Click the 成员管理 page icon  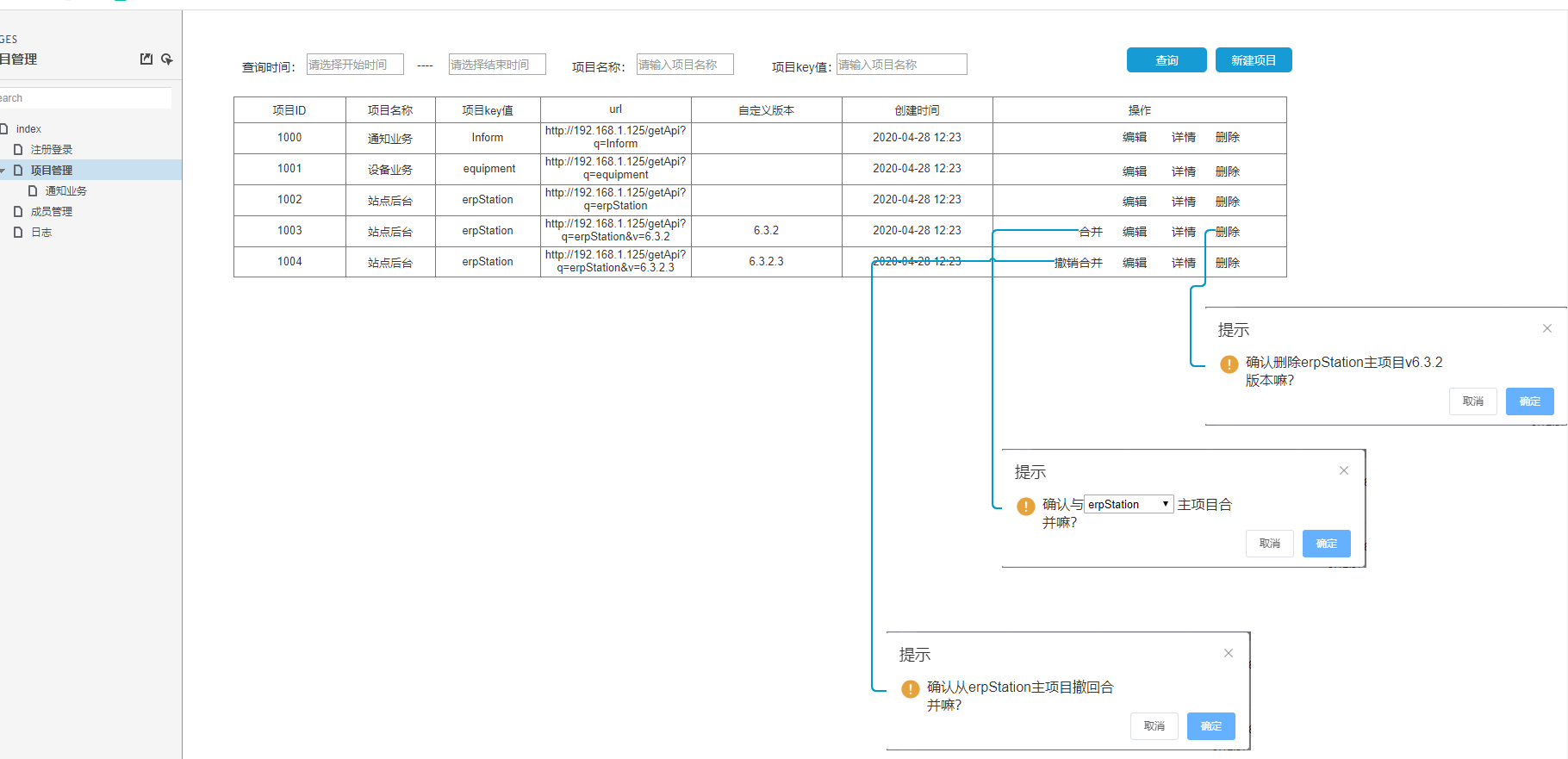click(x=18, y=211)
